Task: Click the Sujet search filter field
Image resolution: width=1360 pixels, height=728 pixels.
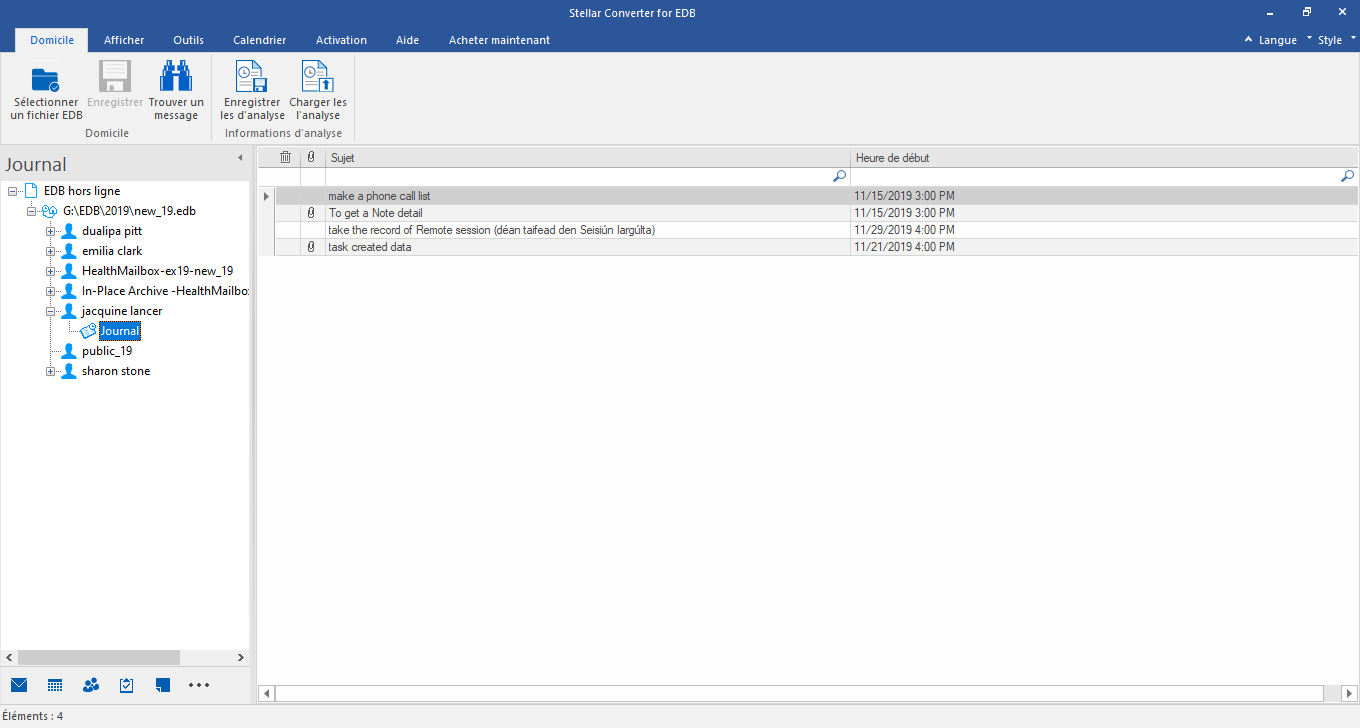Action: (580, 176)
